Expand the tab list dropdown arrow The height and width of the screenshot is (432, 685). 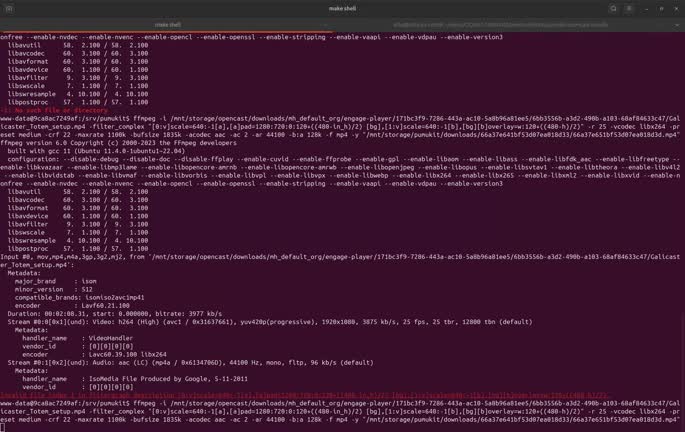677,24
